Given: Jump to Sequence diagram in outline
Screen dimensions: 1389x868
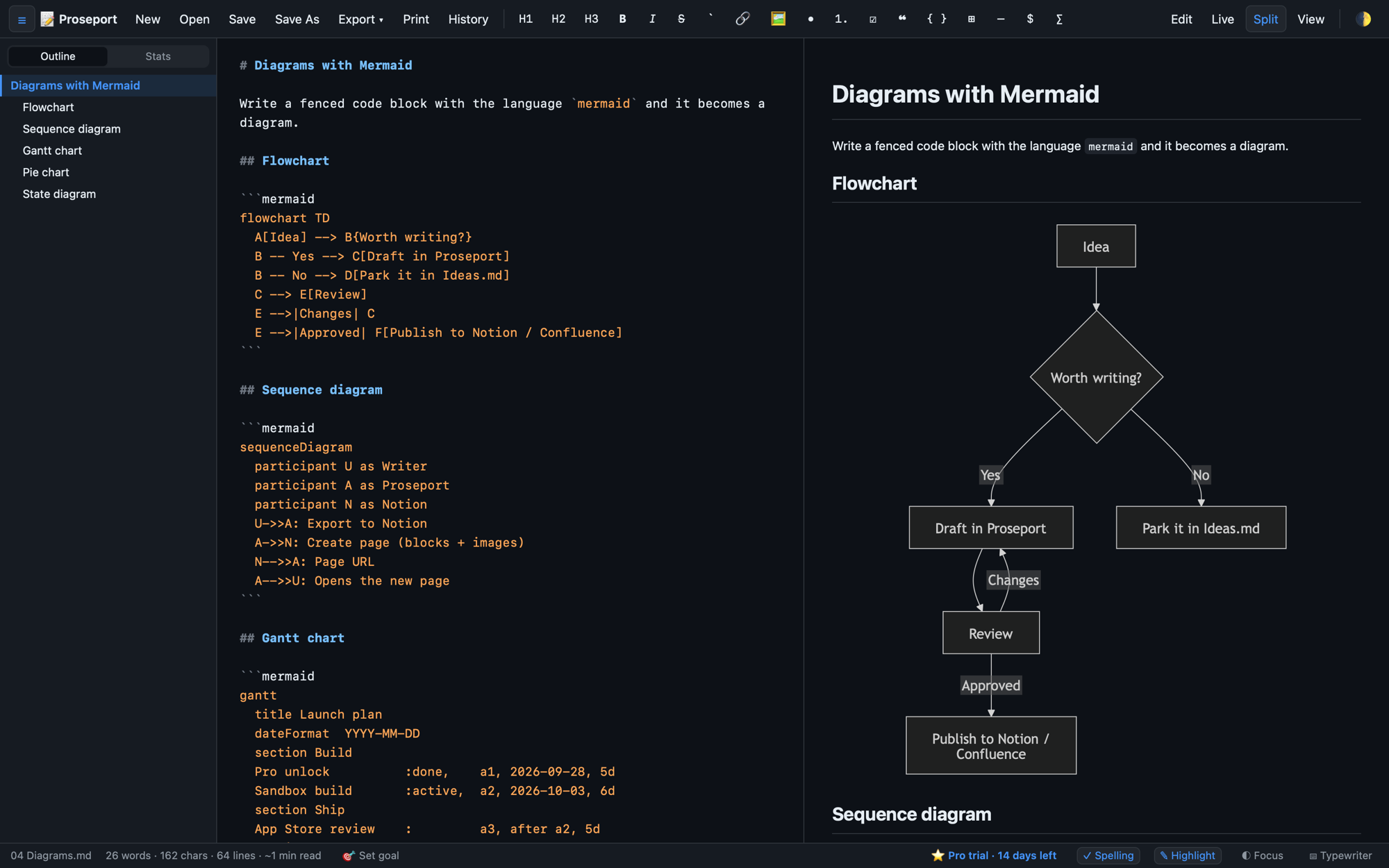Looking at the screenshot, I should (108, 129).
